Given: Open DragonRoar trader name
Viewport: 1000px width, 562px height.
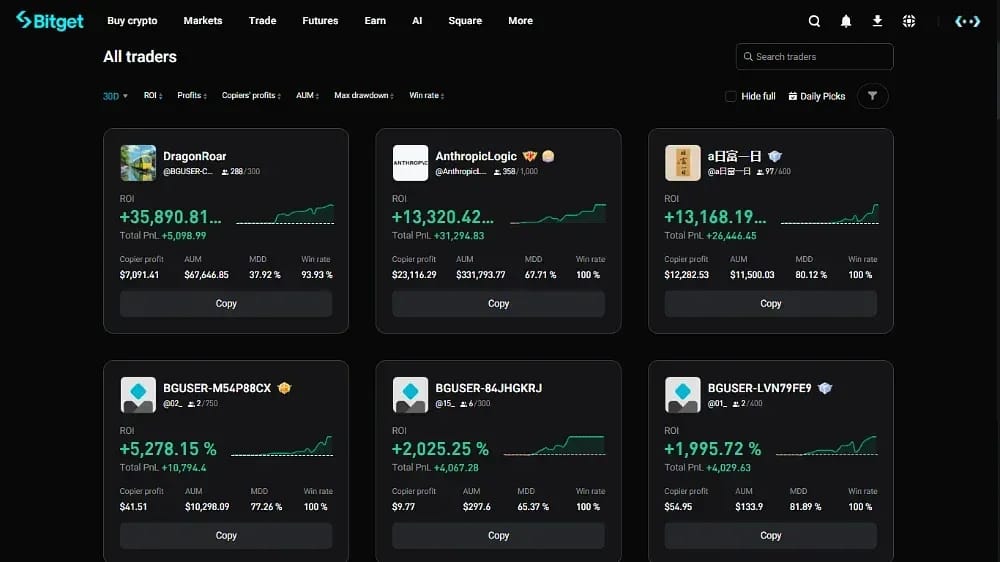Looking at the screenshot, I should tap(195, 156).
